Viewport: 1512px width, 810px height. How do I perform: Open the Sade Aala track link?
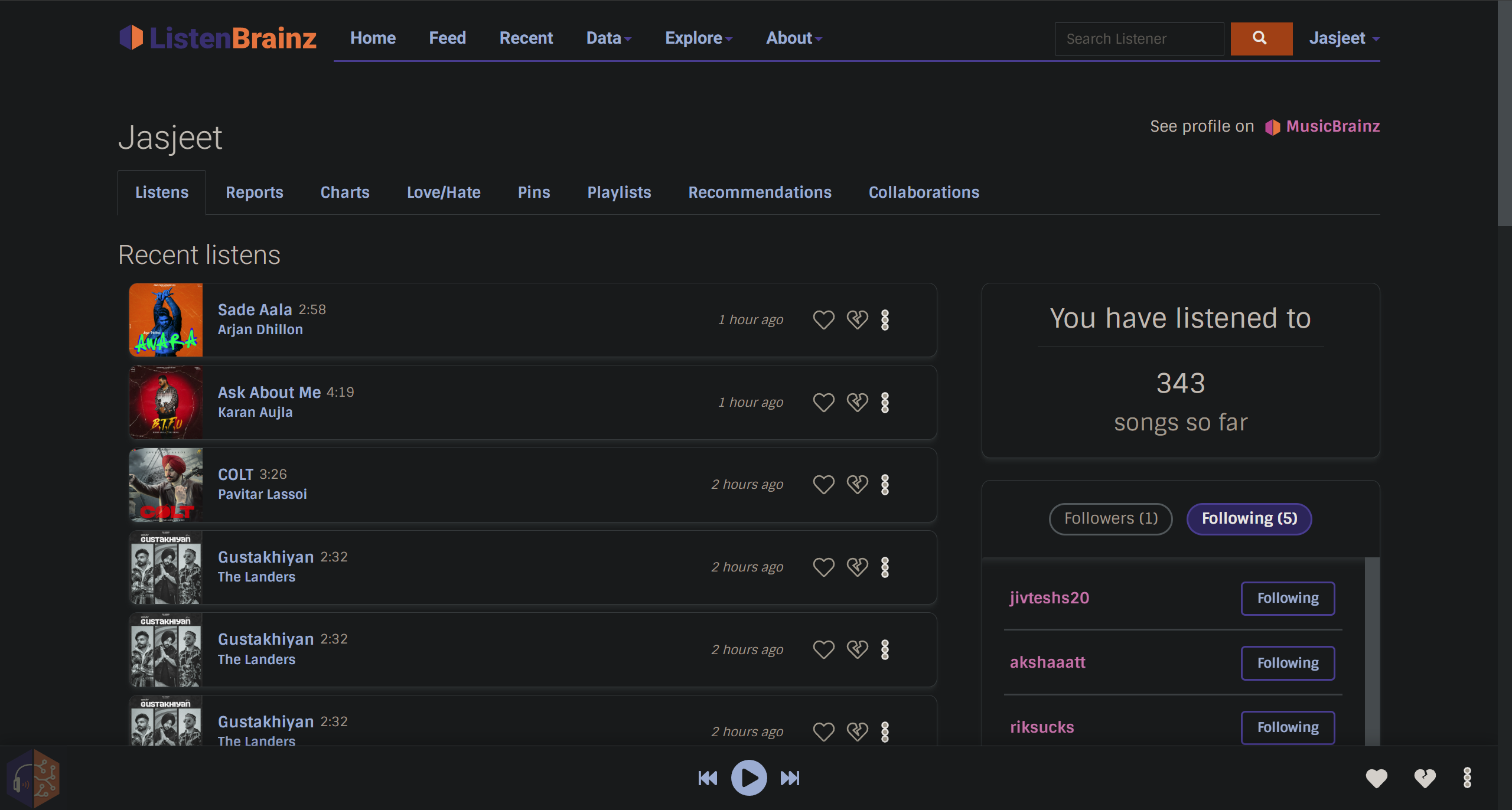pyautogui.click(x=255, y=309)
